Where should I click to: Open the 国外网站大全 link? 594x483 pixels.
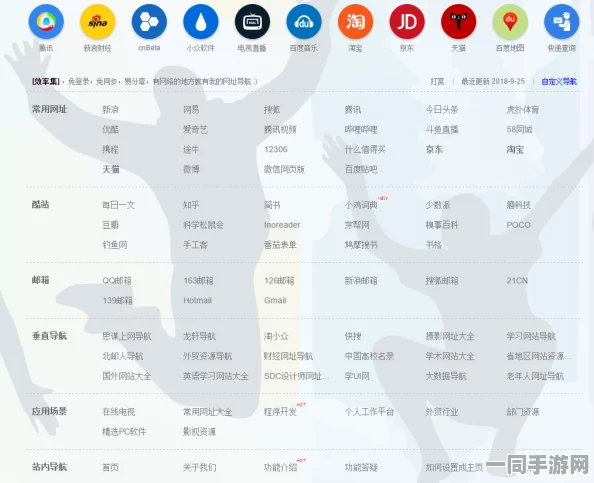click(x=127, y=376)
